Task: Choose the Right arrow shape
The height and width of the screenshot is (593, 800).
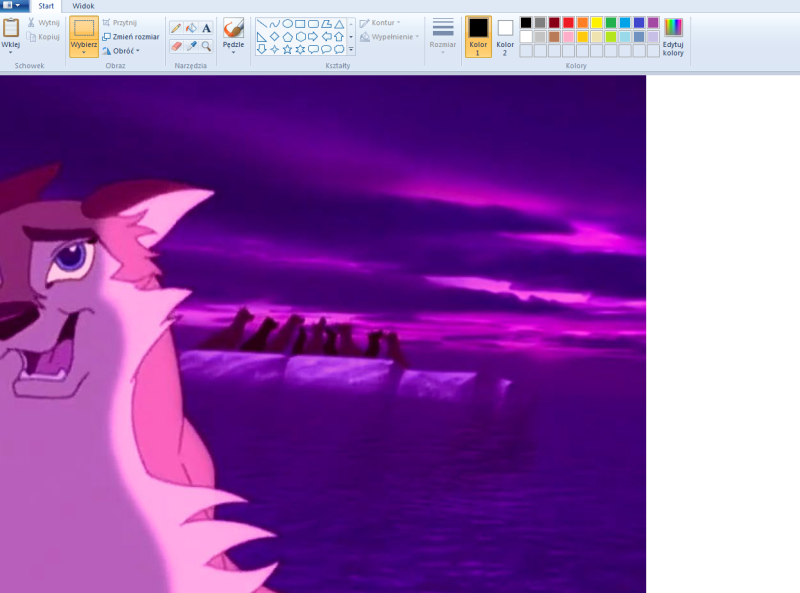Action: tap(313, 37)
